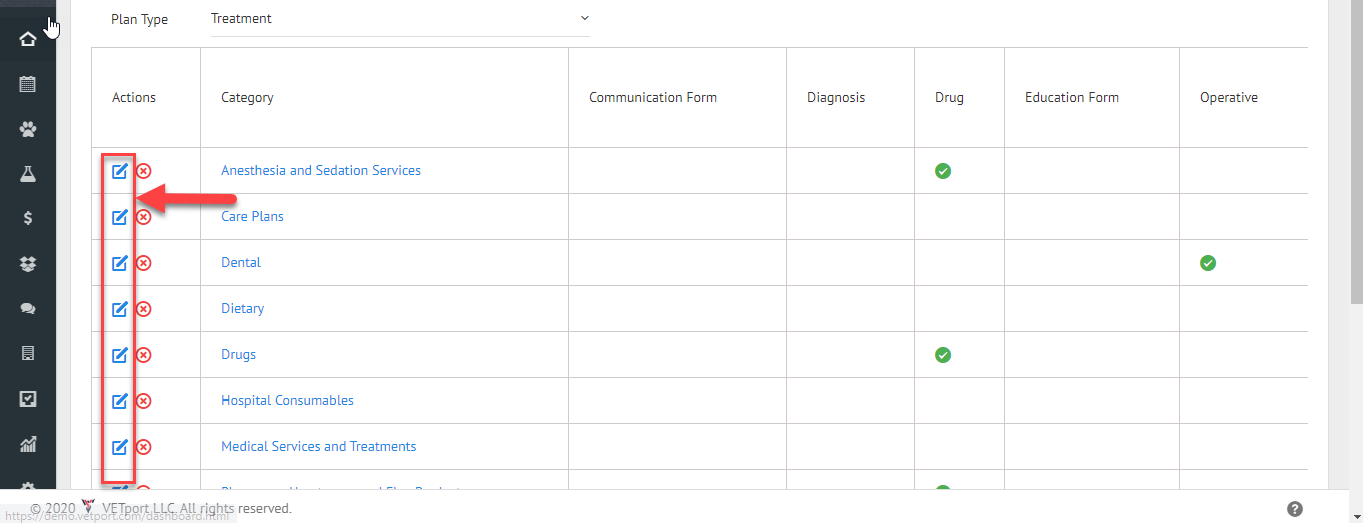The image size is (1363, 523).
Task: Click the green Drug checkmark for Anesthesia row
Action: click(943, 171)
